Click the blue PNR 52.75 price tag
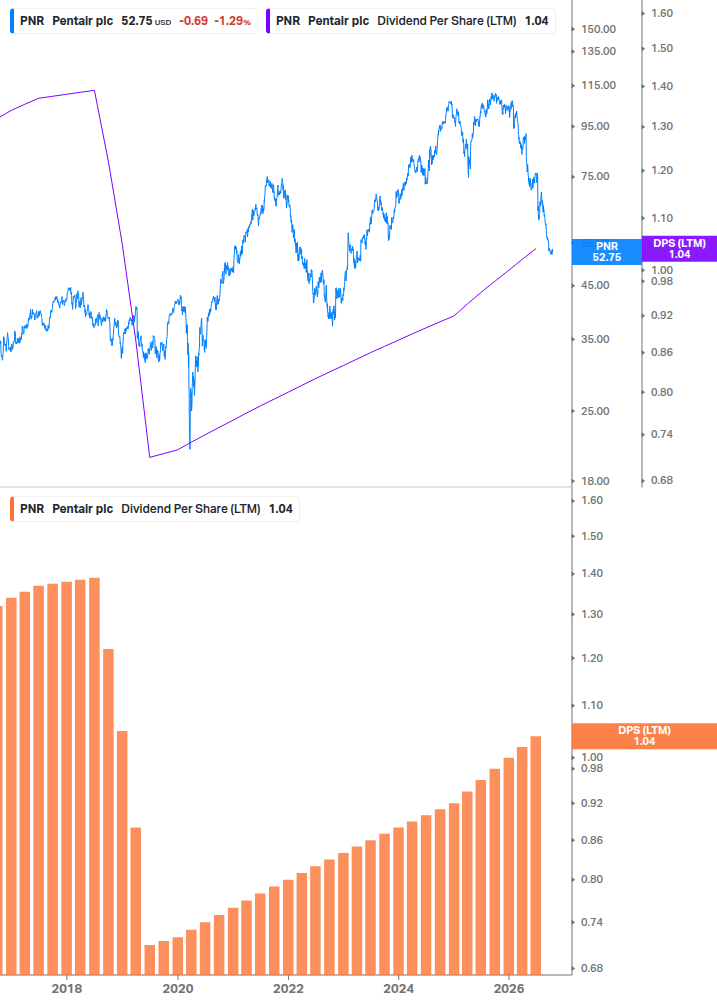Viewport: 717px width, 1005px height. pos(606,252)
